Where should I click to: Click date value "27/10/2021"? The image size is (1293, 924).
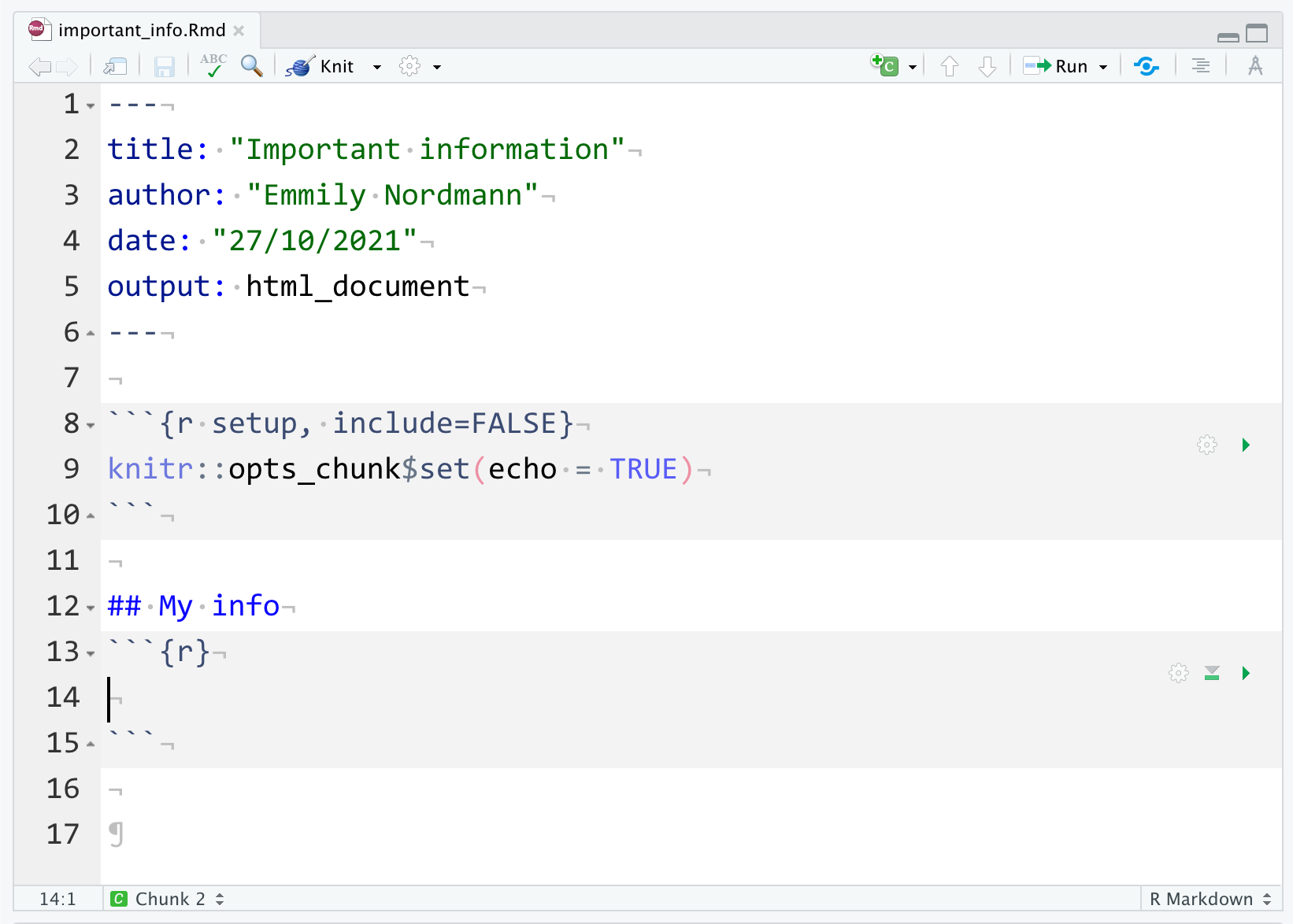[314, 240]
